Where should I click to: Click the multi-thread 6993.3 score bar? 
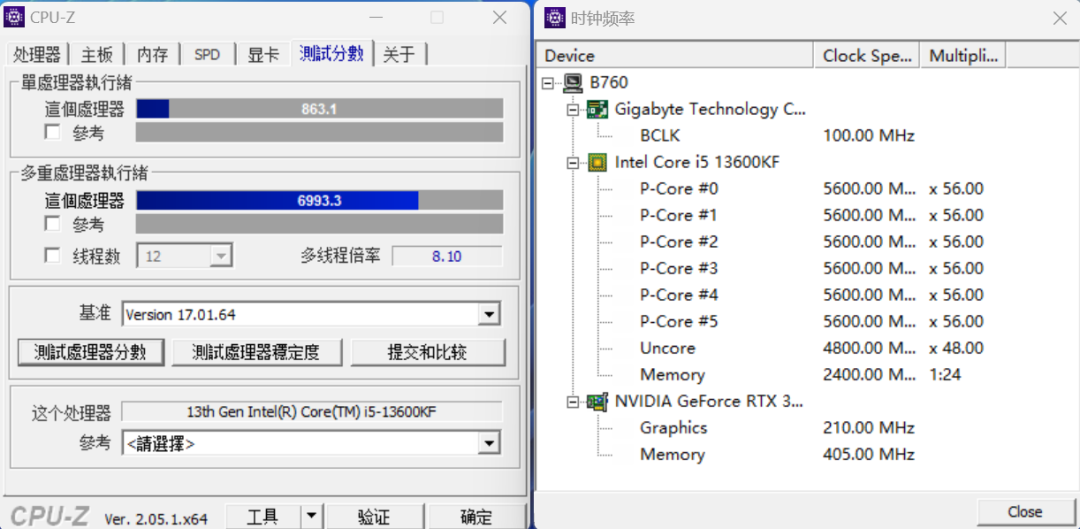tap(320, 200)
